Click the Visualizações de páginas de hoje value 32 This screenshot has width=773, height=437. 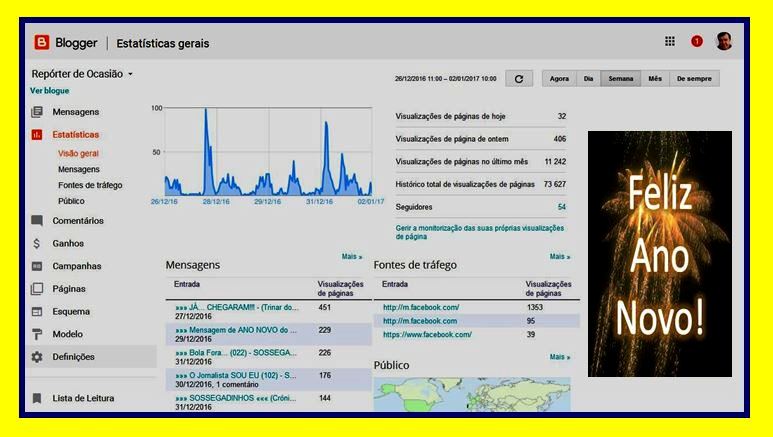(x=562, y=116)
